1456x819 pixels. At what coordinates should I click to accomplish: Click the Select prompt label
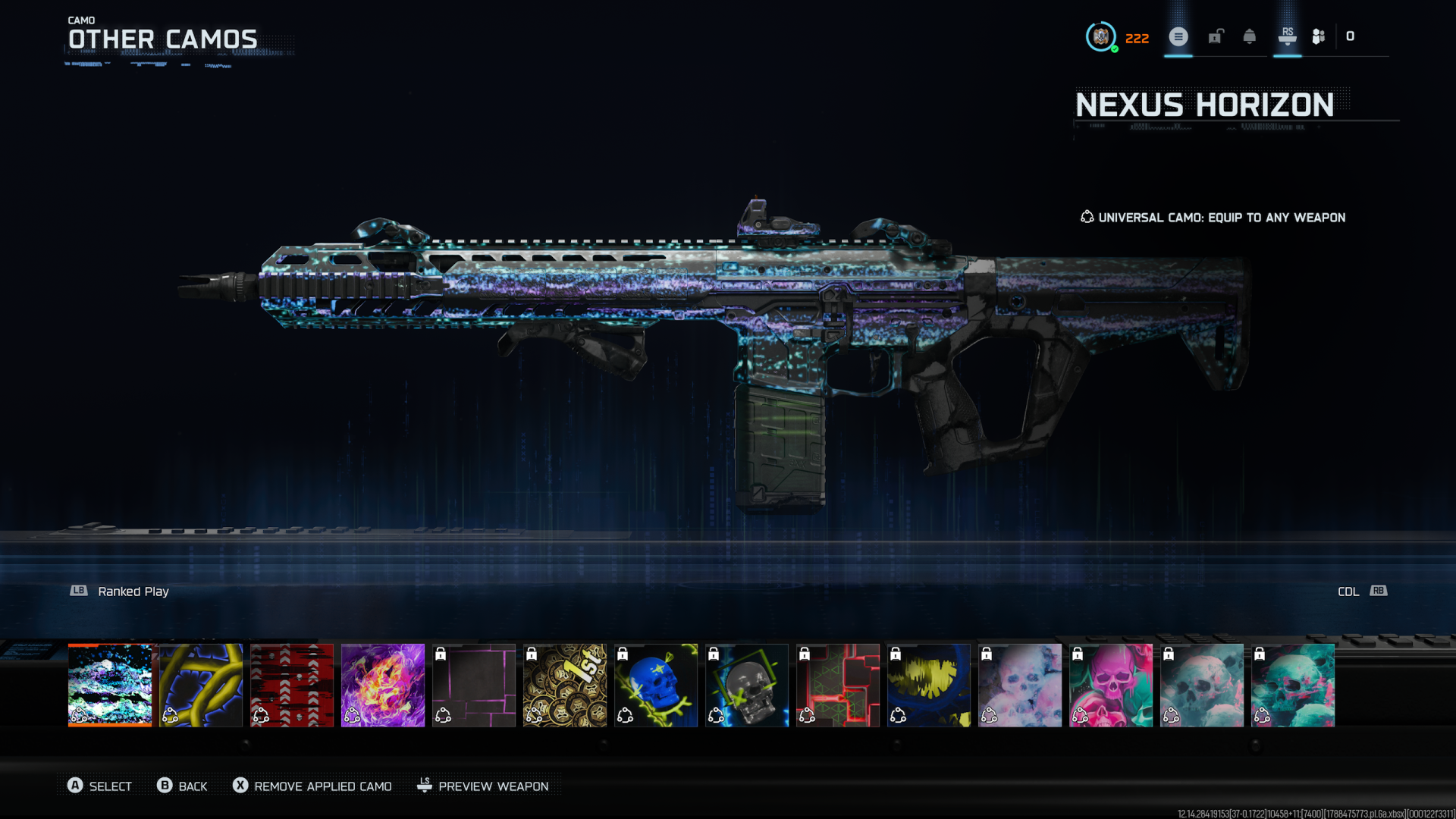point(111,786)
